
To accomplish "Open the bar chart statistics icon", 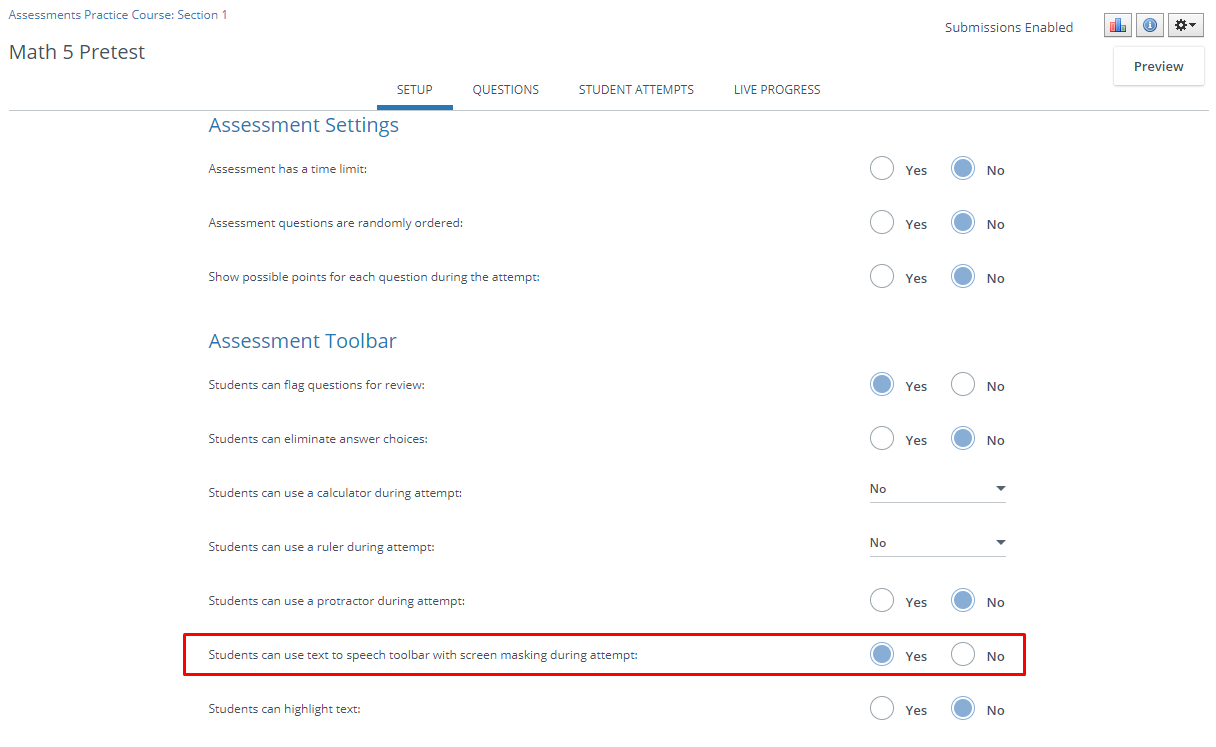I will click(x=1118, y=25).
